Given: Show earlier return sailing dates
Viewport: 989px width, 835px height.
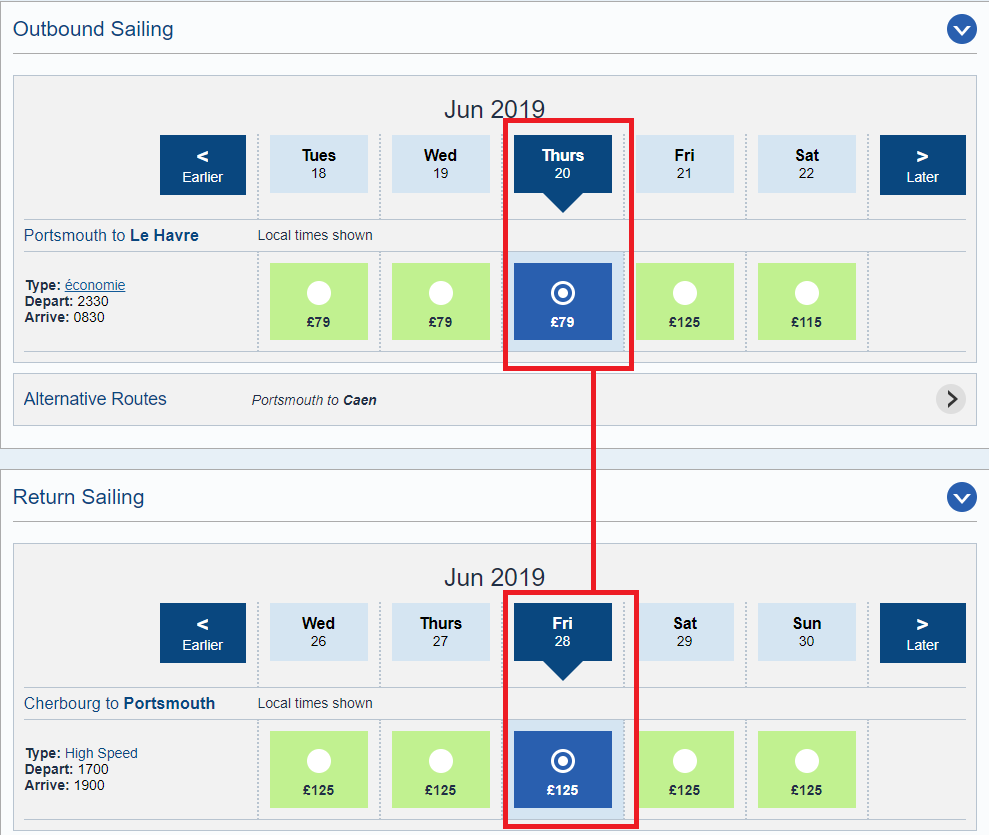Looking at the screenshot, I should (x=203, y=633).
